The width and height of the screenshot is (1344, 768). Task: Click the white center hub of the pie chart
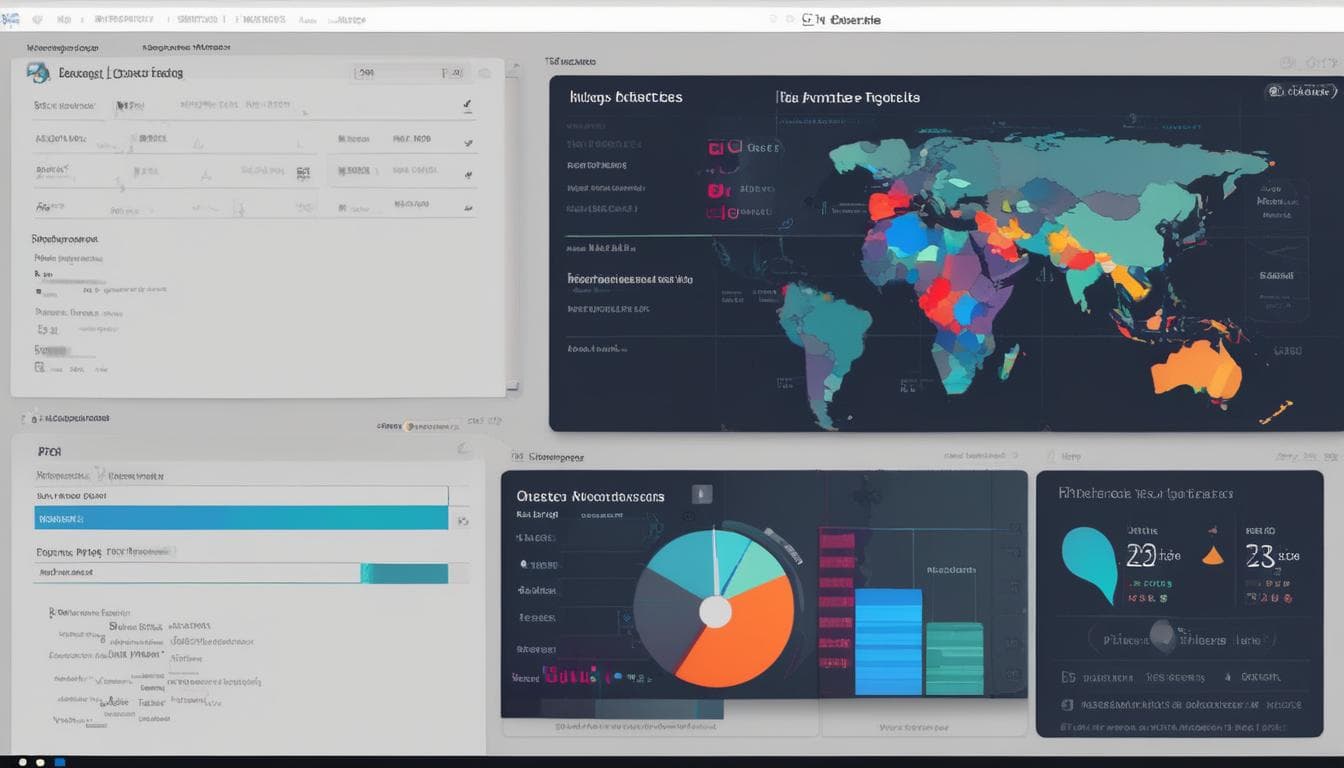pos(715,612)
